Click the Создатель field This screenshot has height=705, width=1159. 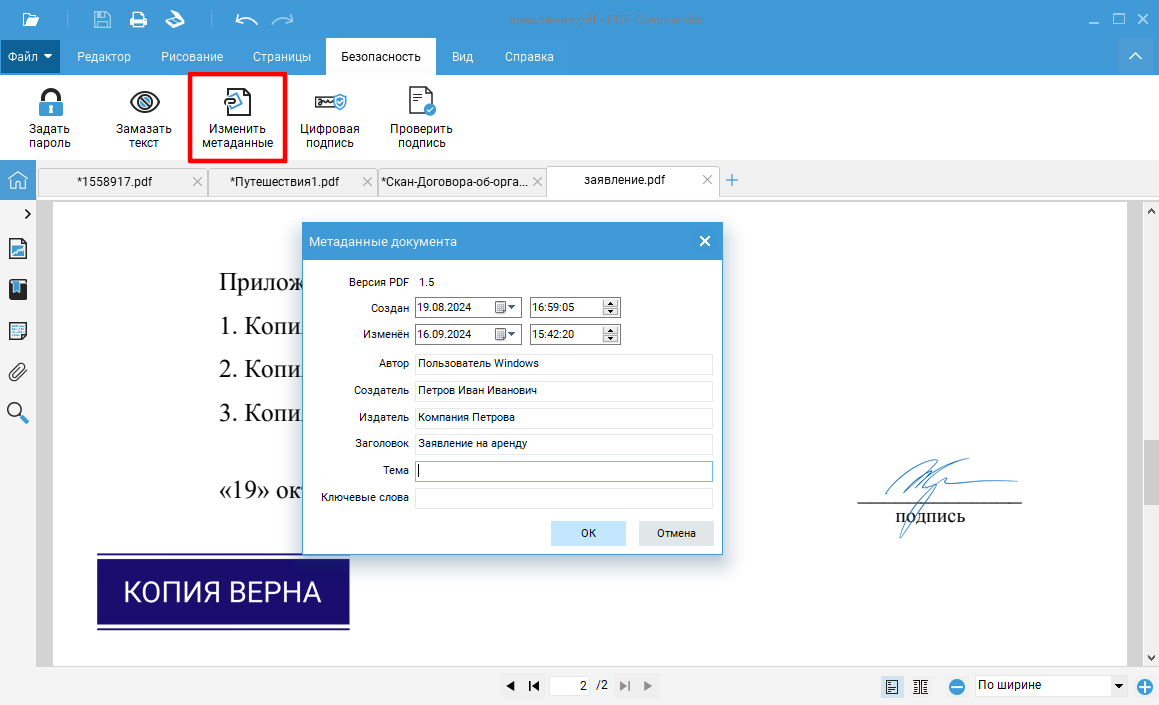pyautogui.click(x=564, y=390)
